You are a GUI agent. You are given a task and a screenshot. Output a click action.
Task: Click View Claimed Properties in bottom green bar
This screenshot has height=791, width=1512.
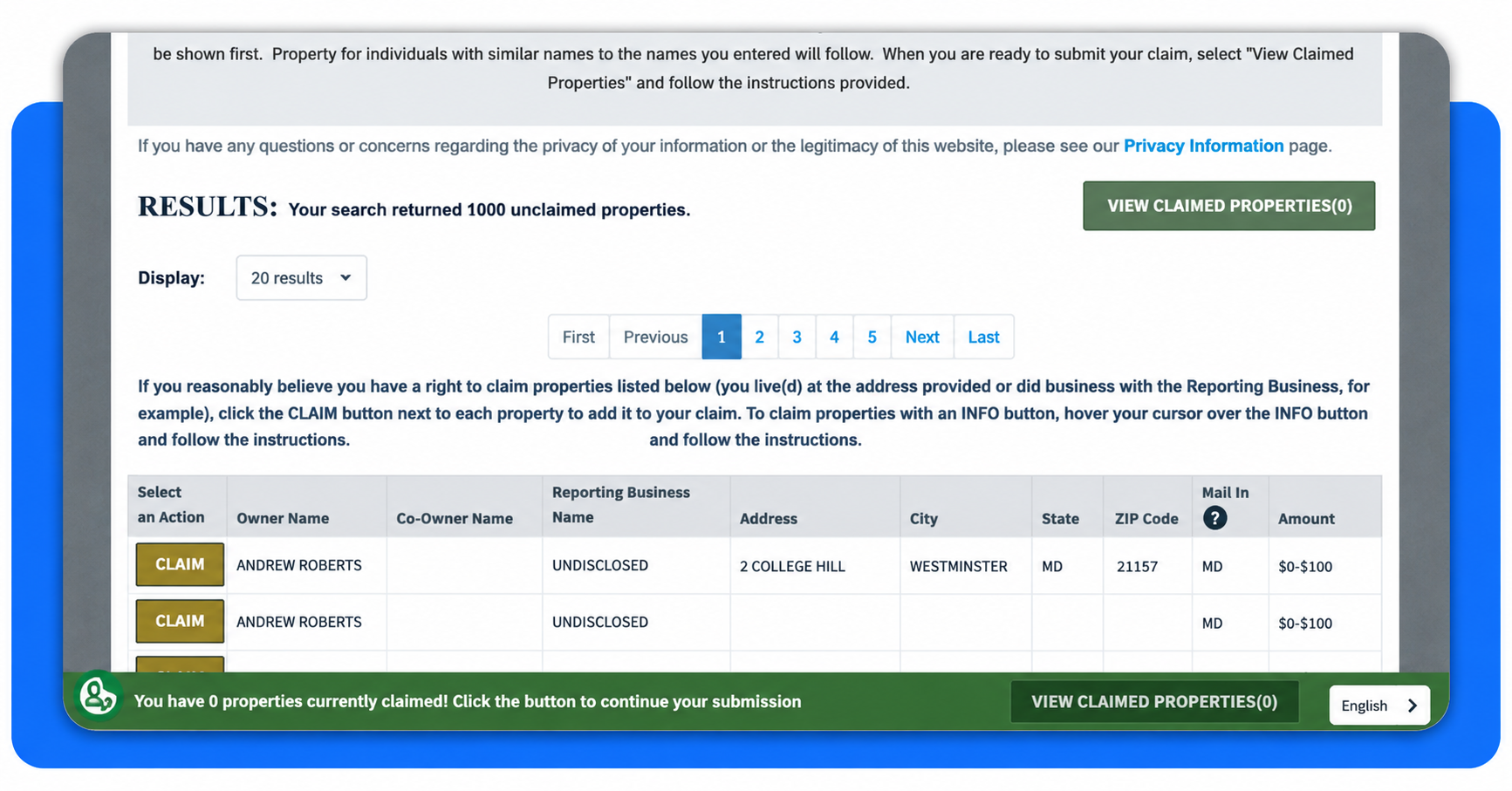pos(1154,702)
